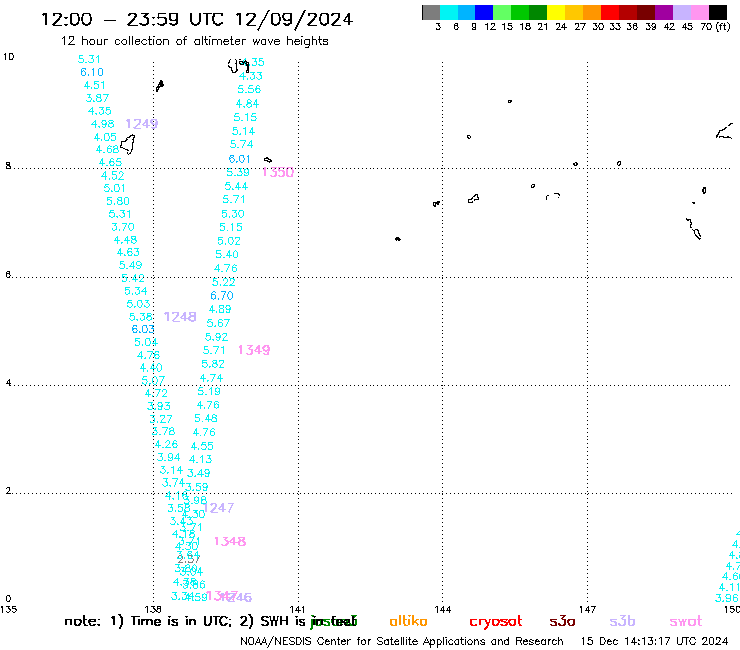Select the timestamp '15 Dec 14:13:17 UTC 2024'
The image size is (740, 650).
point(654,641)
